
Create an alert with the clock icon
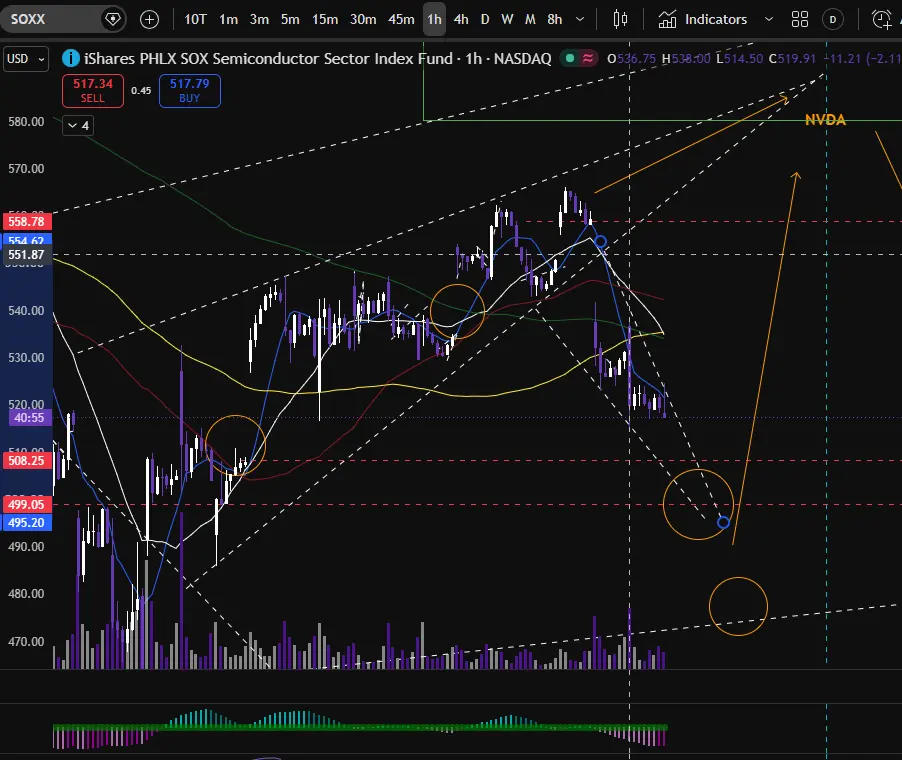pos(881,20)
